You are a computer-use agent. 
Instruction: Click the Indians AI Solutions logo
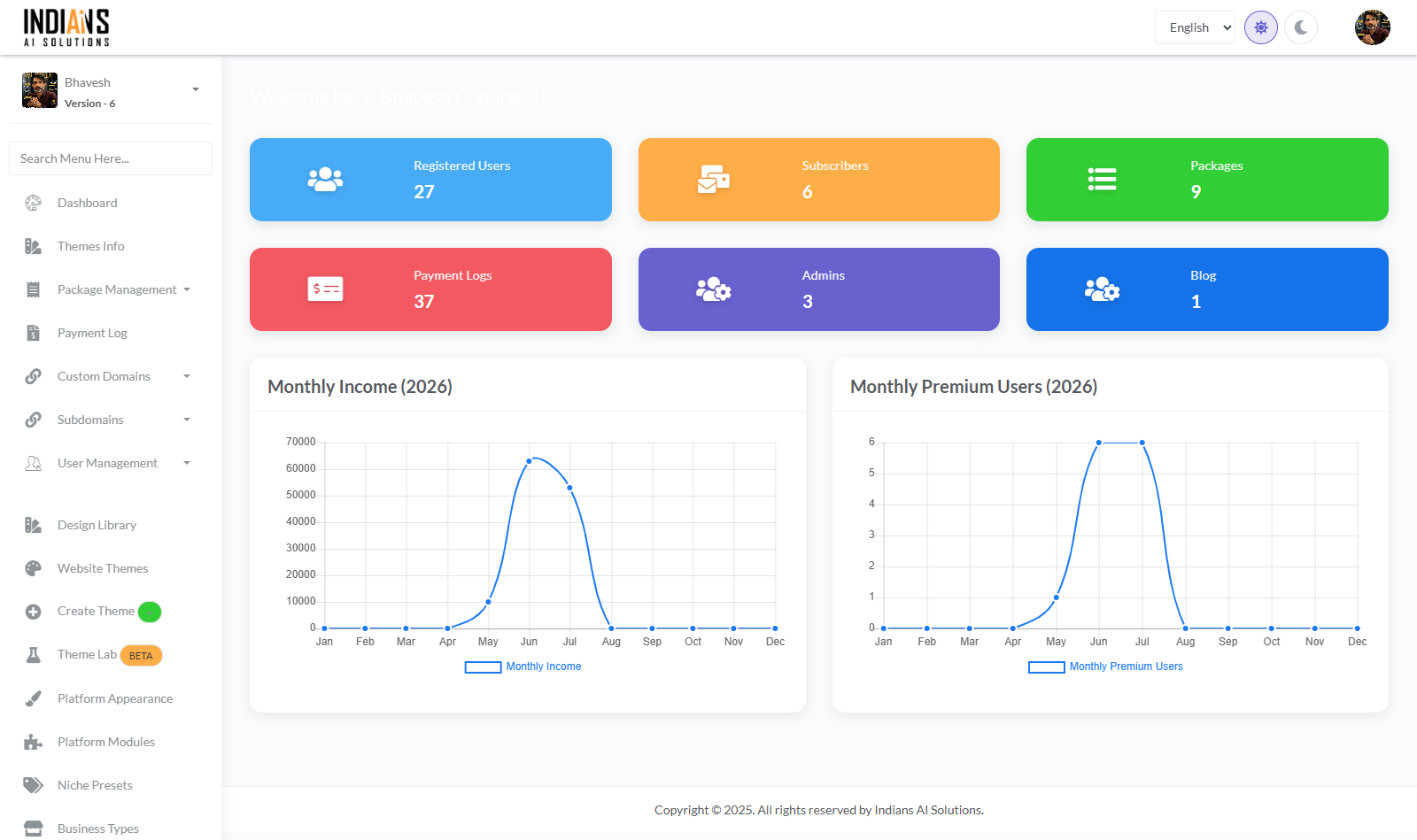coord(66,27)
